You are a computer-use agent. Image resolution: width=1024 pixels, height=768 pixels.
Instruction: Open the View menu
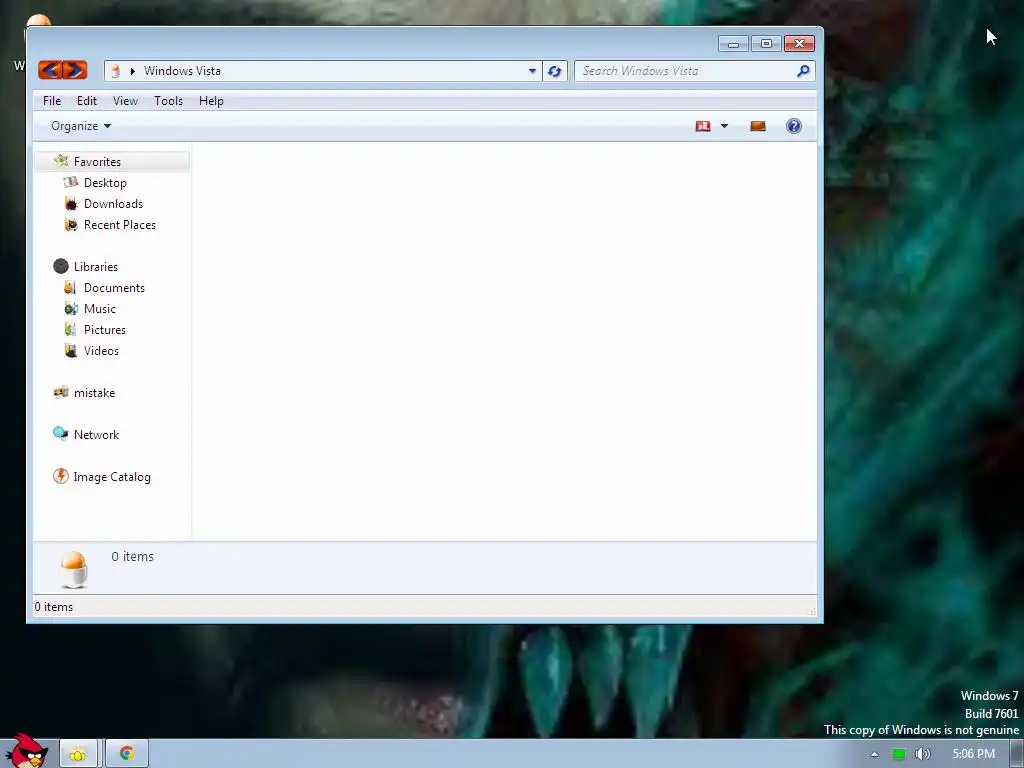pyautogui.click(x=125, y=101)
